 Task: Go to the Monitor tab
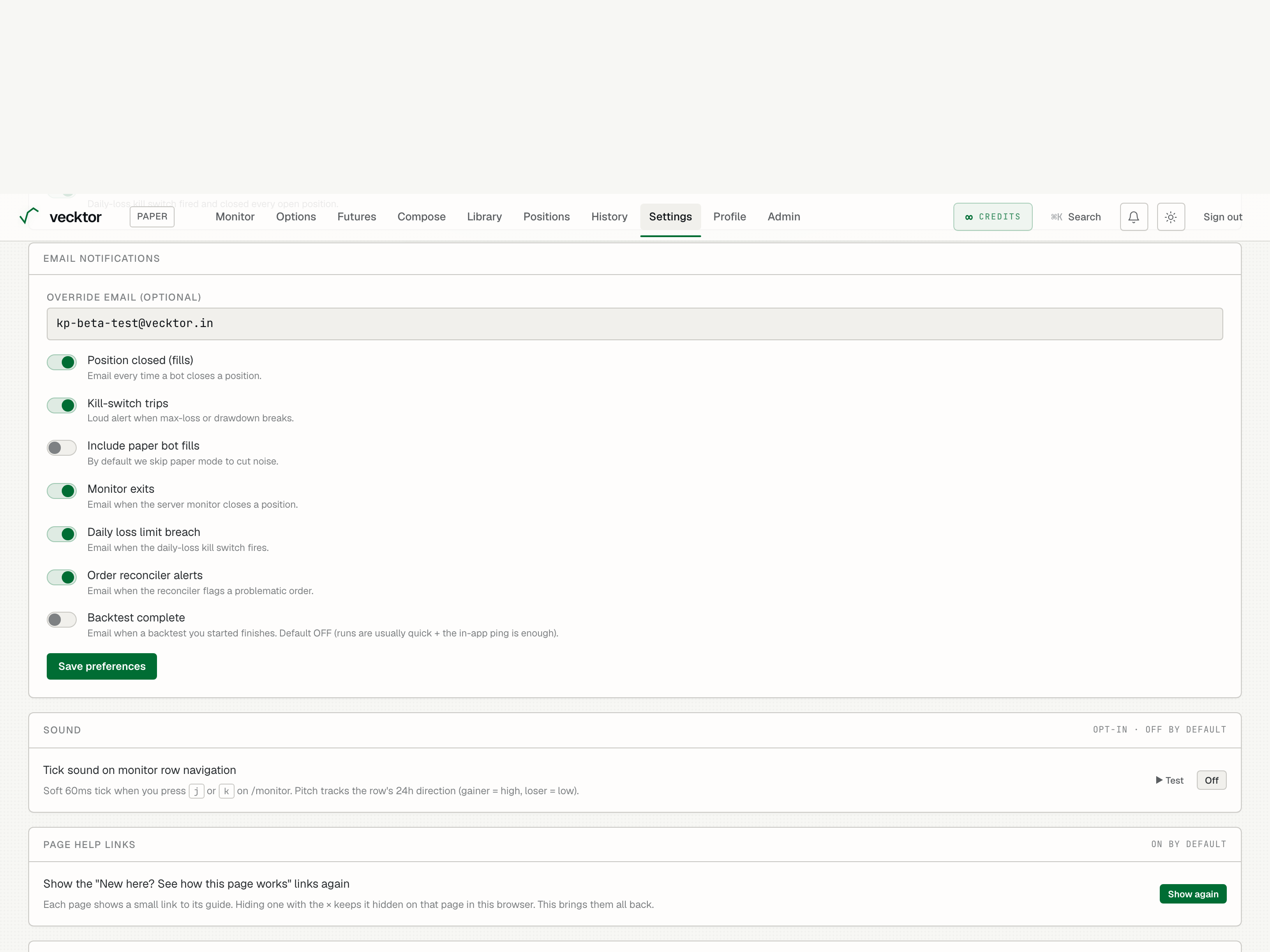click(235, 217)
